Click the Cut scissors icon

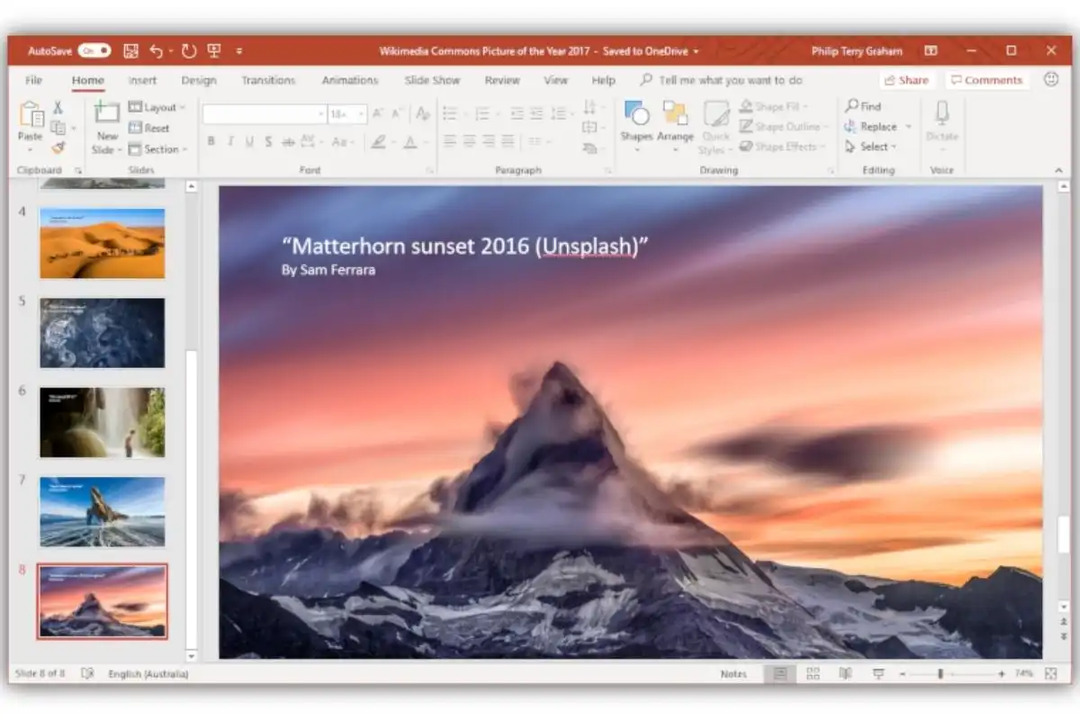pyautogui.click(x=58, y=107)
